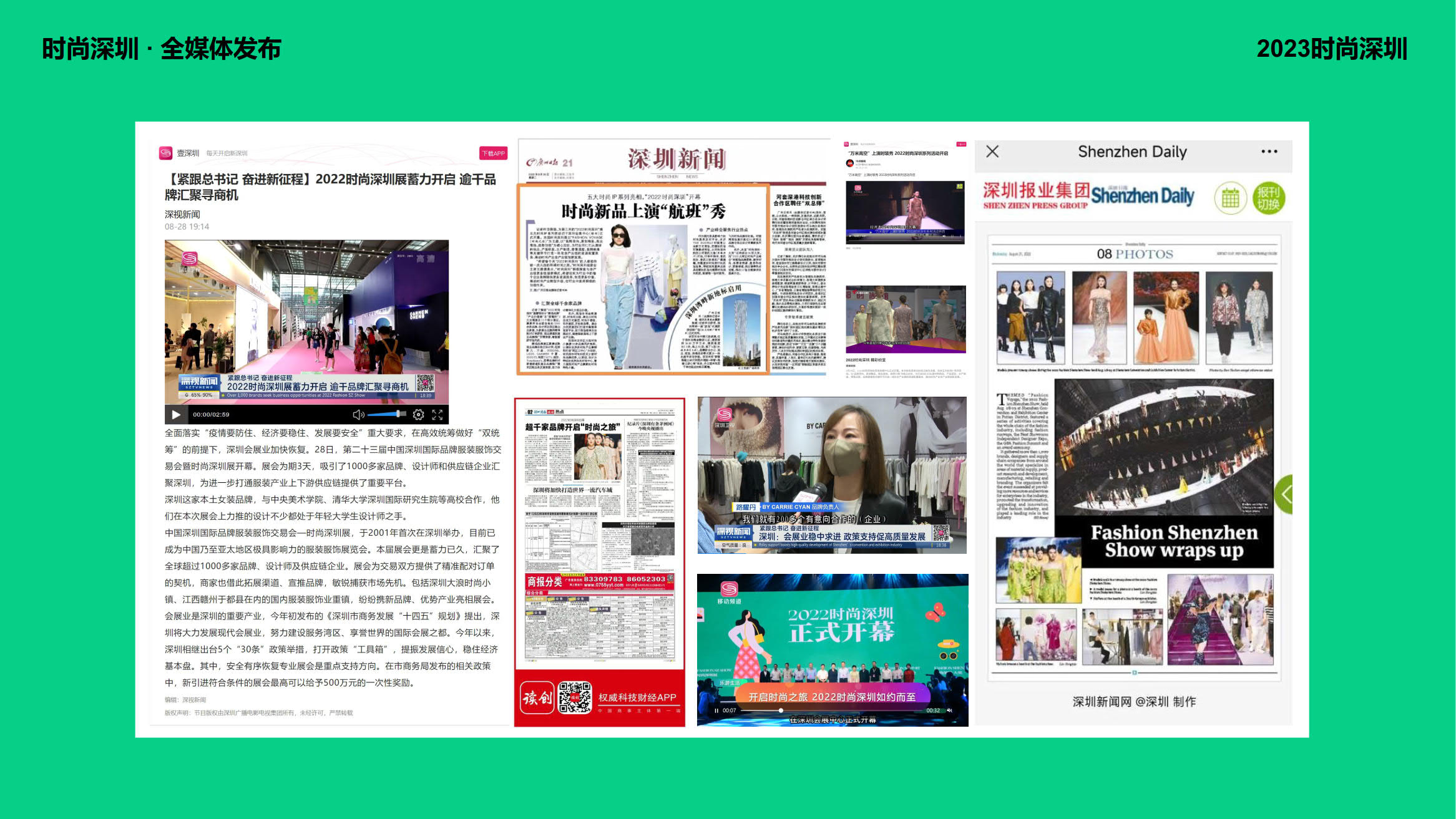Open video settings gear icon
The height and width of the screenshot is (819, 1456).
click(419, 414)
